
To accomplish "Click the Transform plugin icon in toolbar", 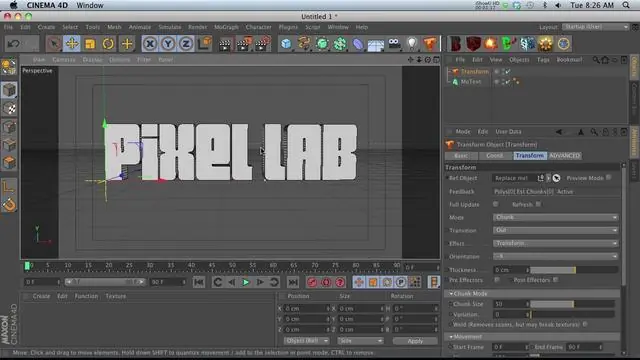I will [429, 44].
